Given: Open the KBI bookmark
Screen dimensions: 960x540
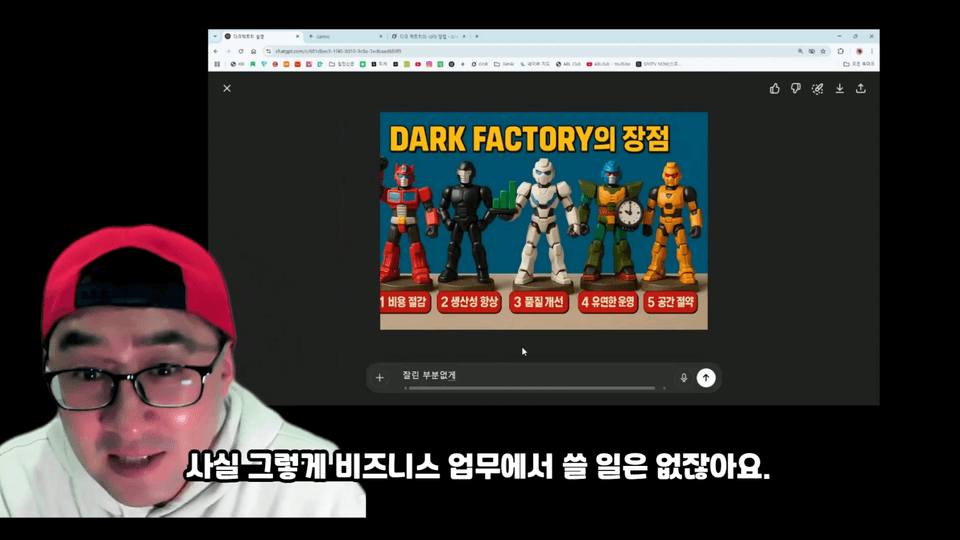Looking at the screenshot, I should (237, 64).
